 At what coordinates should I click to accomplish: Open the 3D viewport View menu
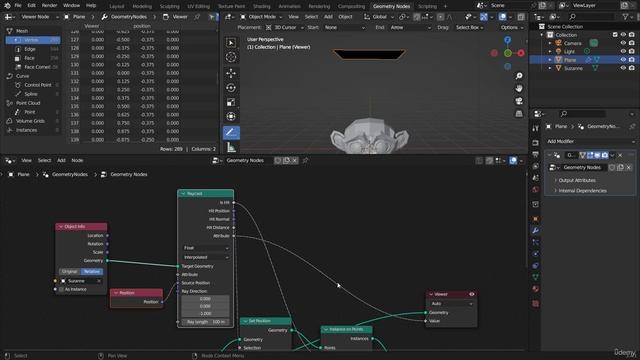pos(293,17)
